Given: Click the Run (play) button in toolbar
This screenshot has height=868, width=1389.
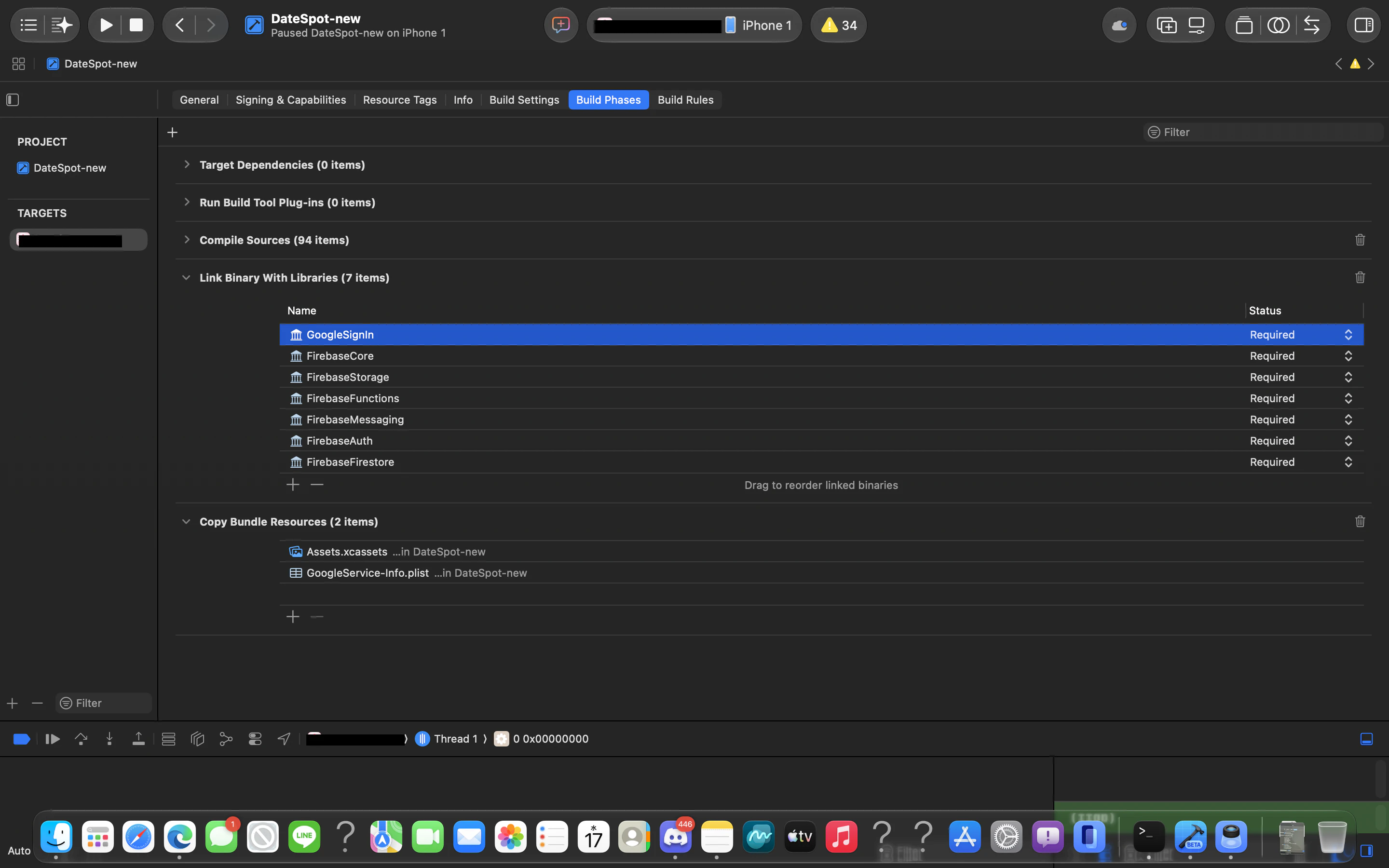Looking at the screenshot, I should 106,25.
